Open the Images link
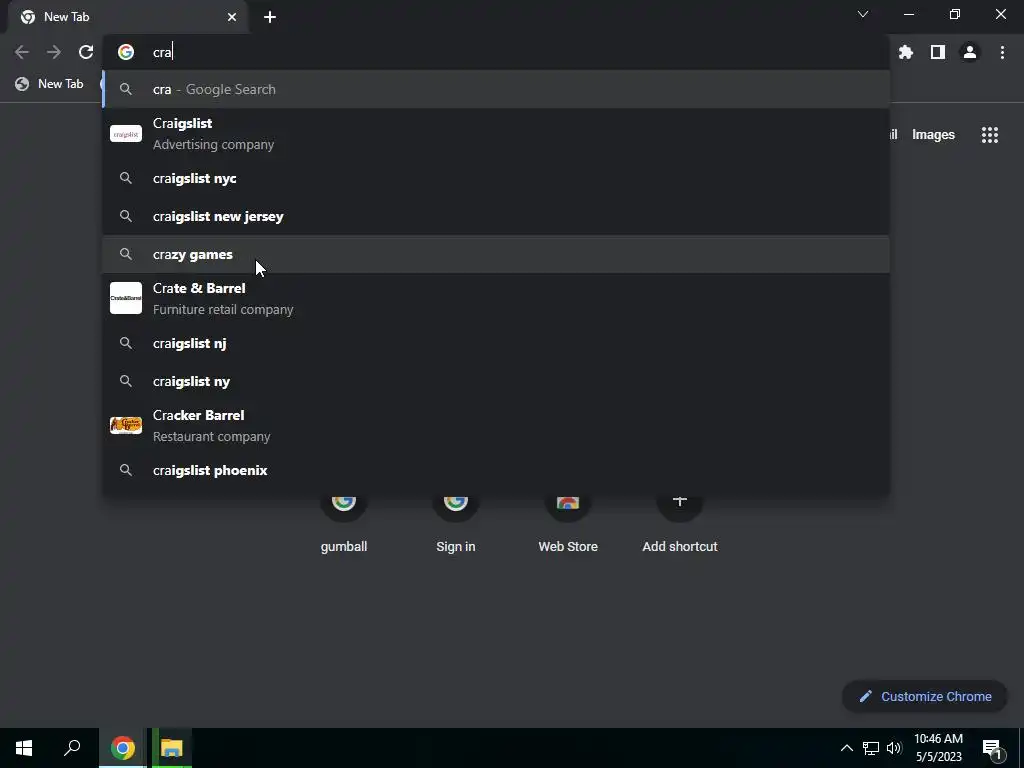The image size is (1024, 768). [x=933, y=135]
